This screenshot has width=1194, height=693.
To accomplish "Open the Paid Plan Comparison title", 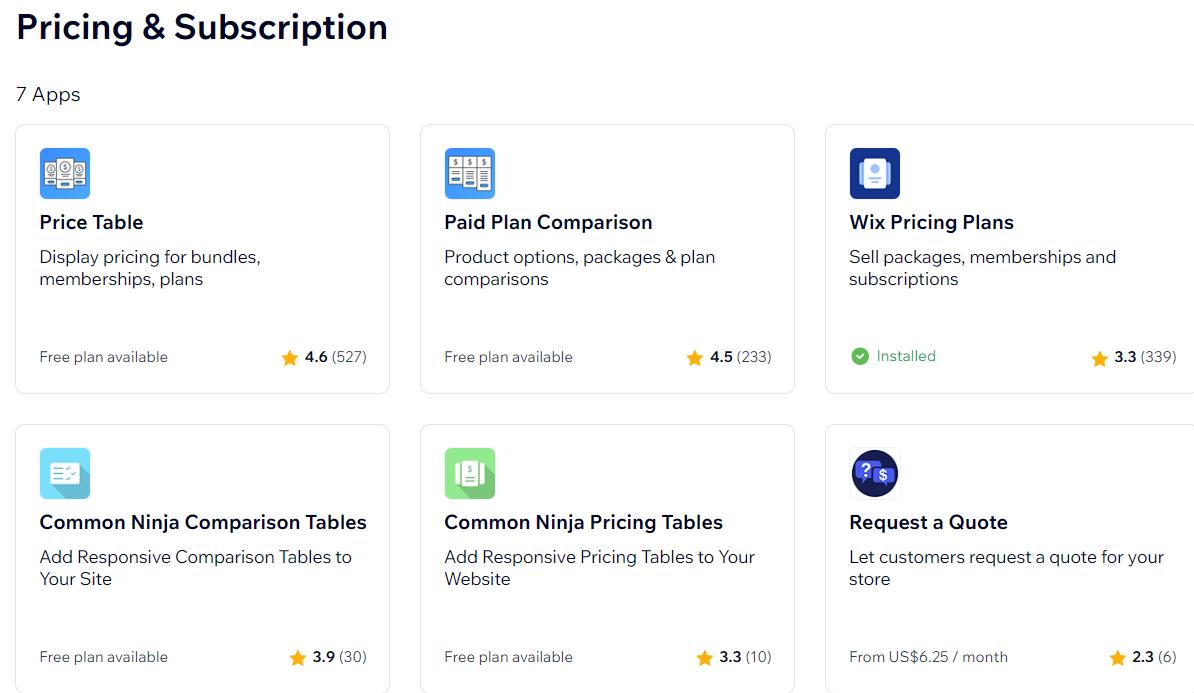I will [548, 222].
